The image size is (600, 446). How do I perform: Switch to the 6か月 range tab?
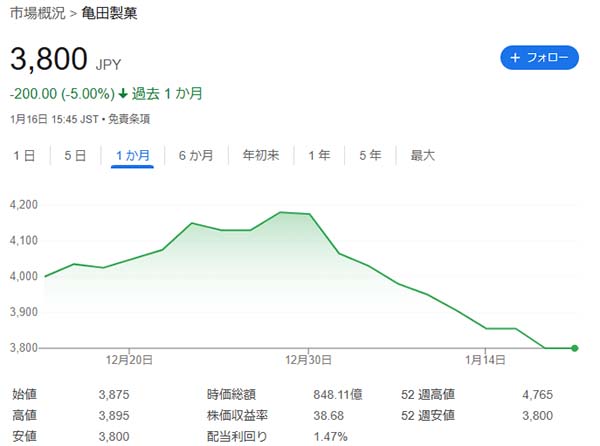(196, 156)
